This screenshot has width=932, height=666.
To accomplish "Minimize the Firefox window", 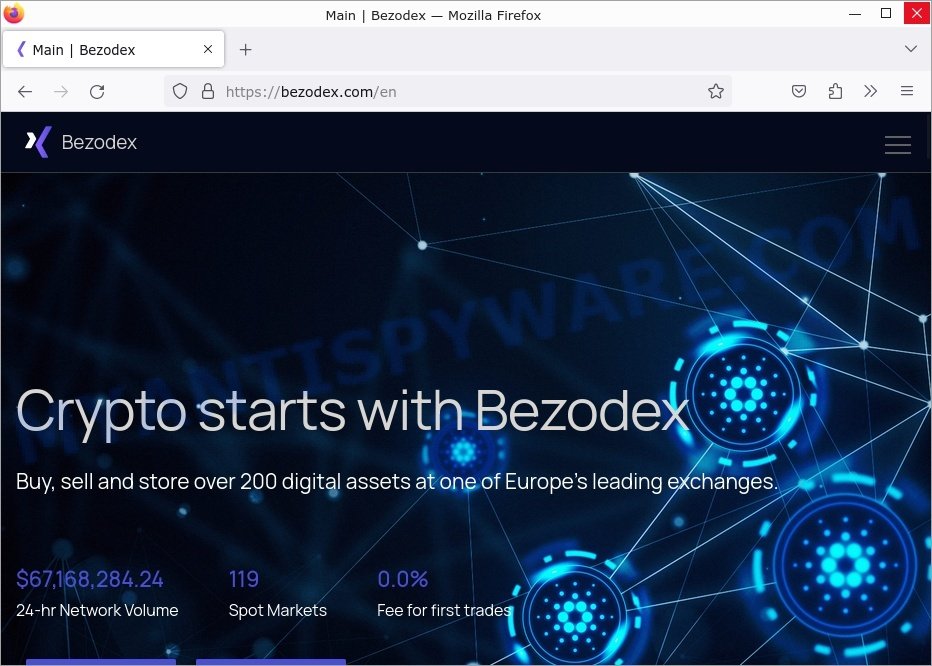I will [855, 13].
